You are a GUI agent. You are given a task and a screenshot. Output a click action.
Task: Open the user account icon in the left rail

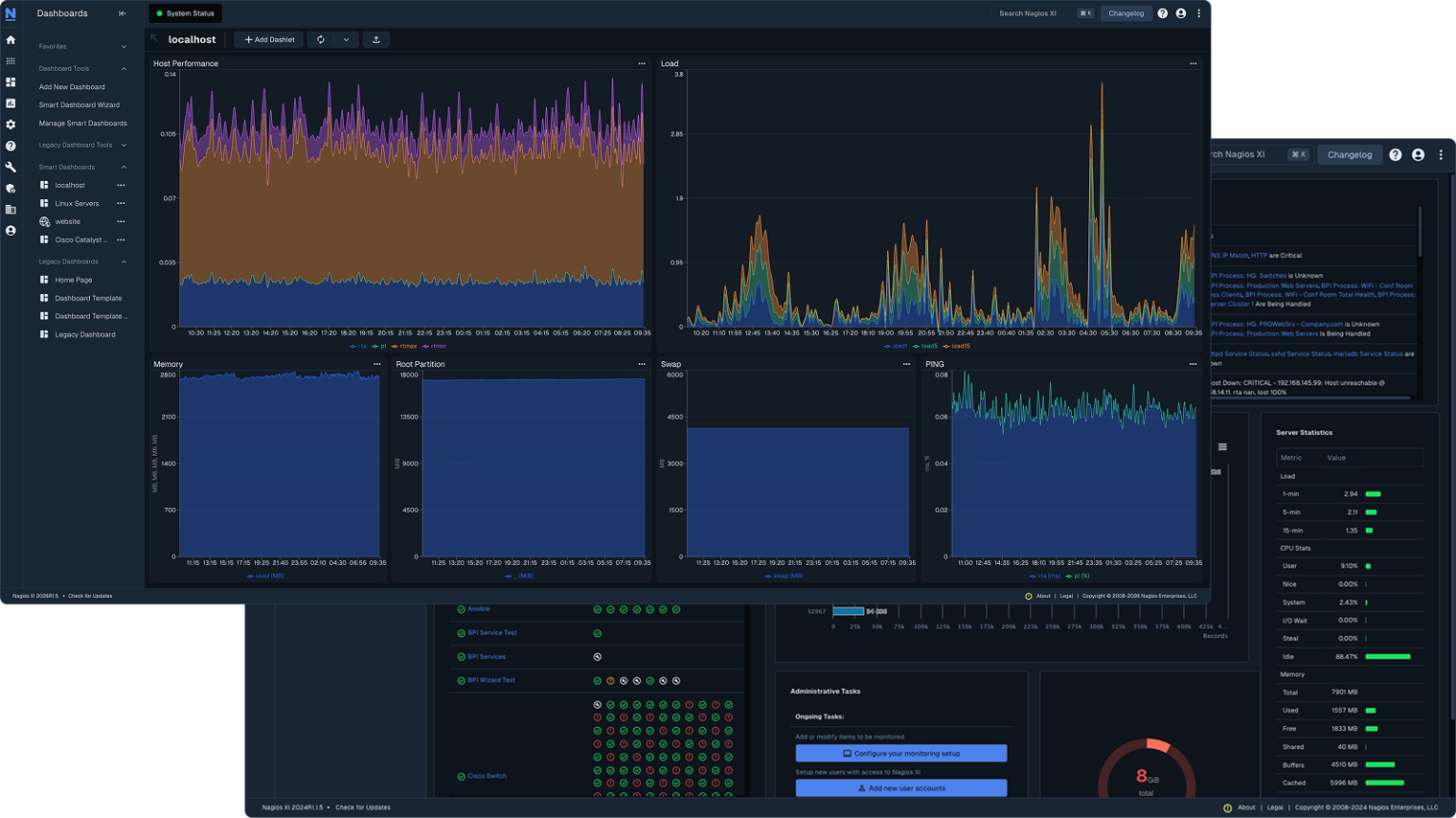[x=10, y=230]
